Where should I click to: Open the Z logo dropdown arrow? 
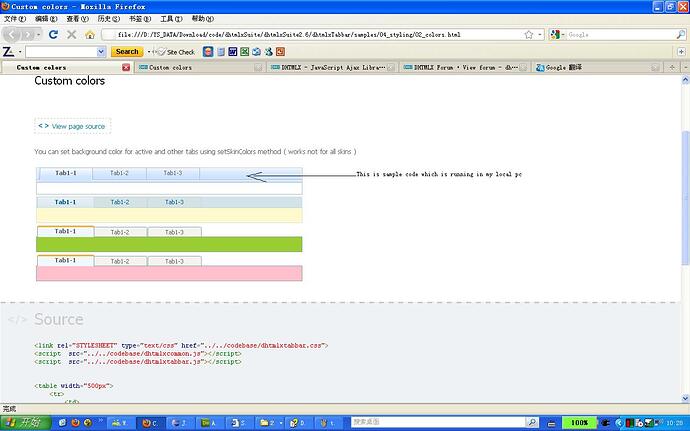coord(20,52)
